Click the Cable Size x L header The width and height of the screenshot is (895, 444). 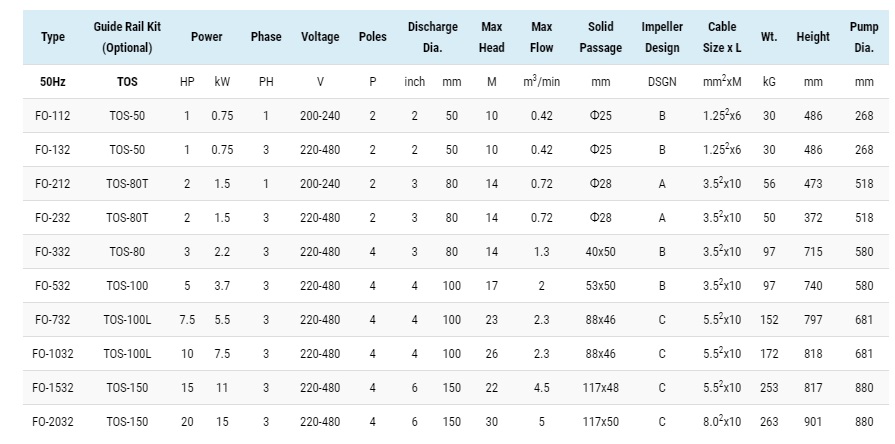coord(721,37)
